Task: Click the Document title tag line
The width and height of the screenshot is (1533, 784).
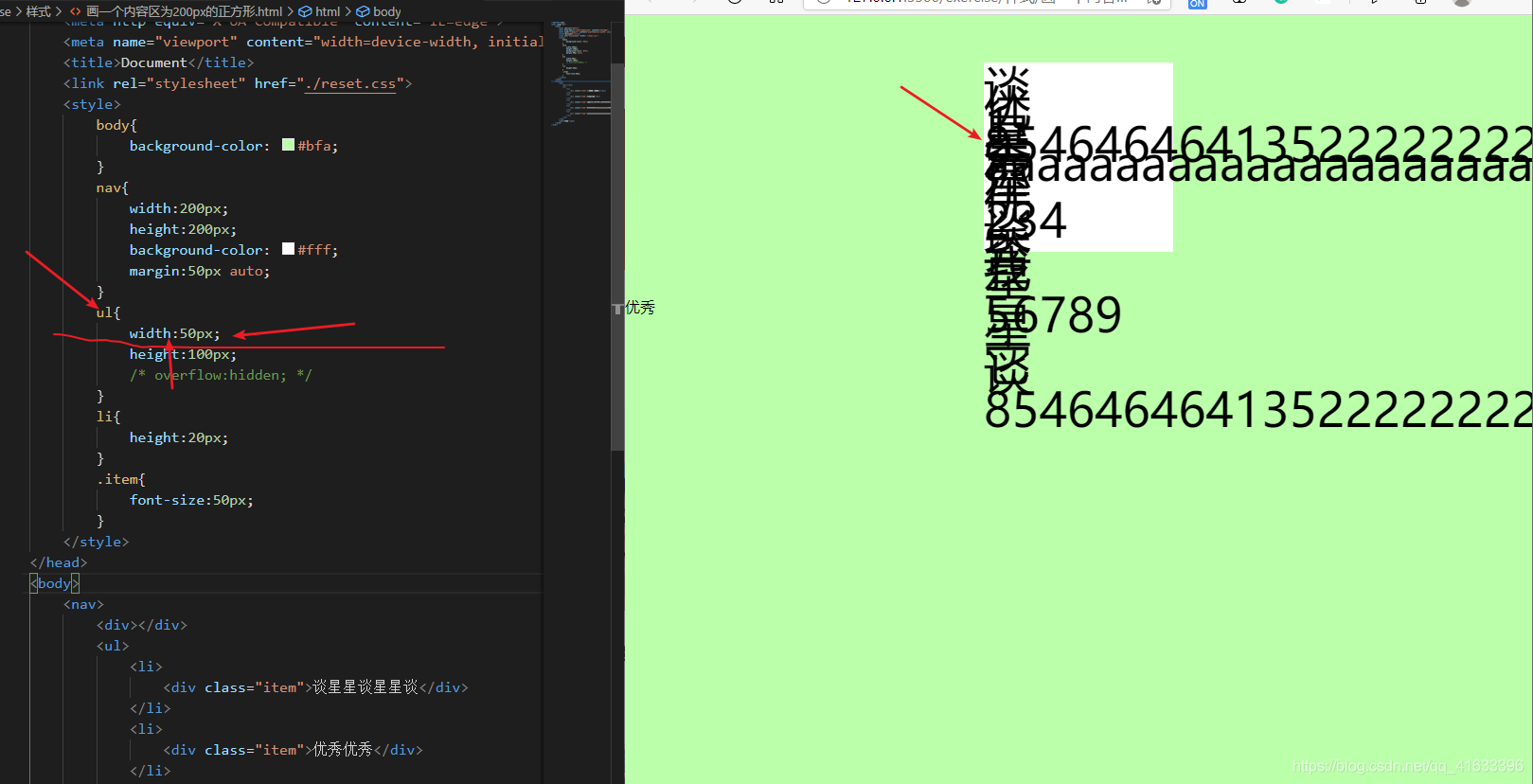Action: pos(158,62)
